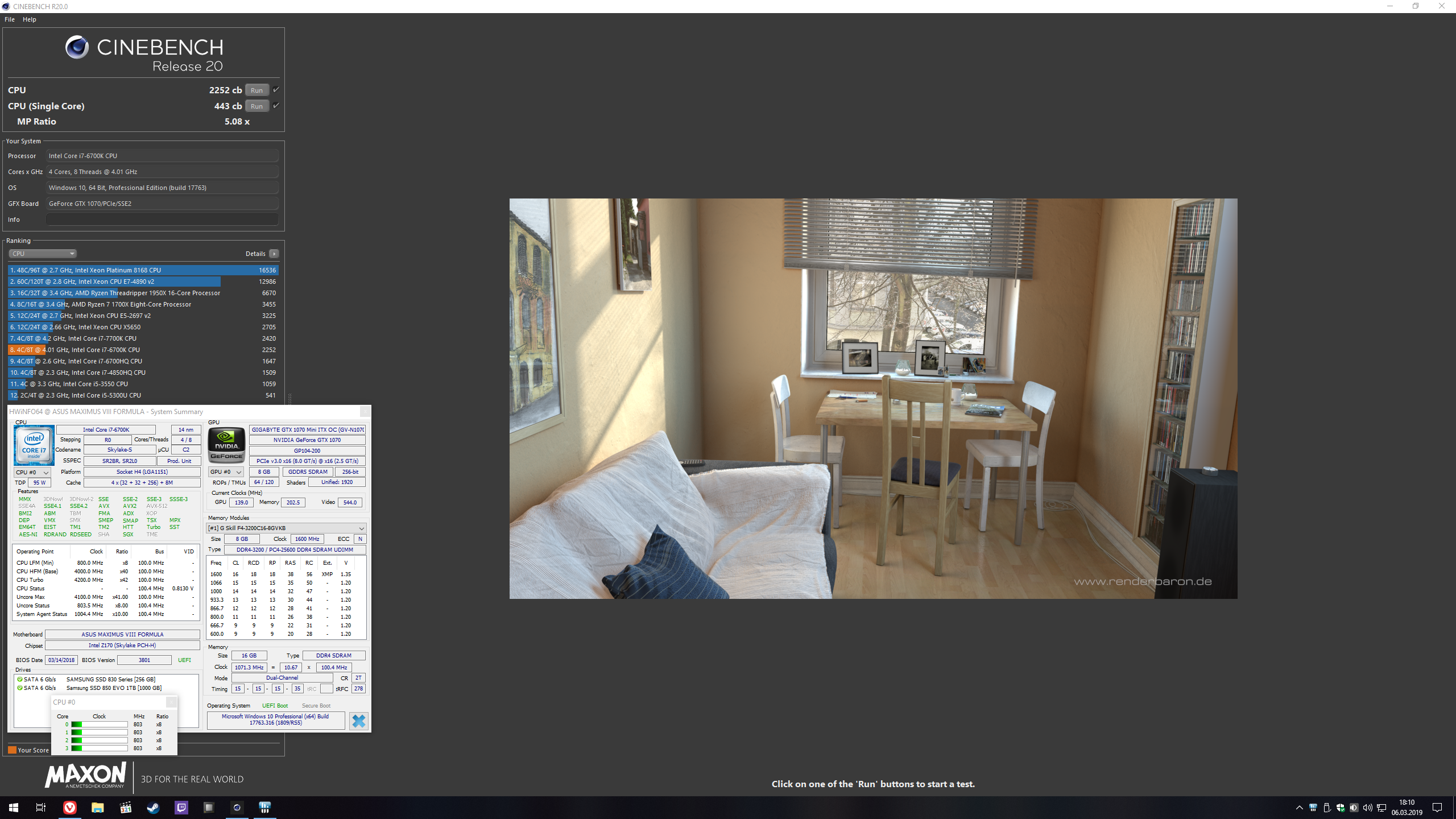Click the Info text field
The width and height of the screenshot is (1456, 819).
(162, 220)
